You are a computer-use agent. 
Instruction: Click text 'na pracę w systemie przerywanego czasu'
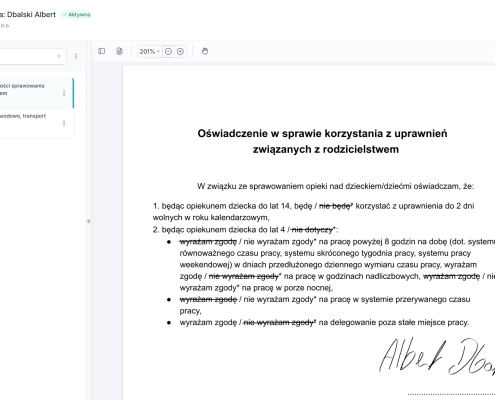click(x=394, y=299)
